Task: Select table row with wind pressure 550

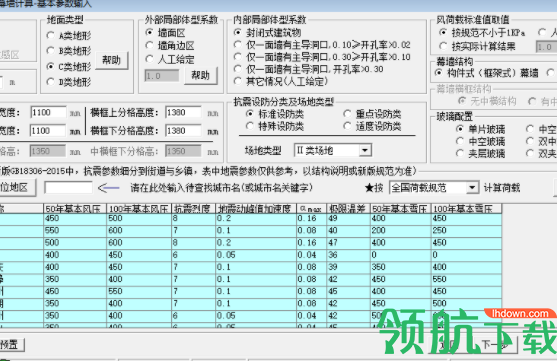Action: click(250, 231)
